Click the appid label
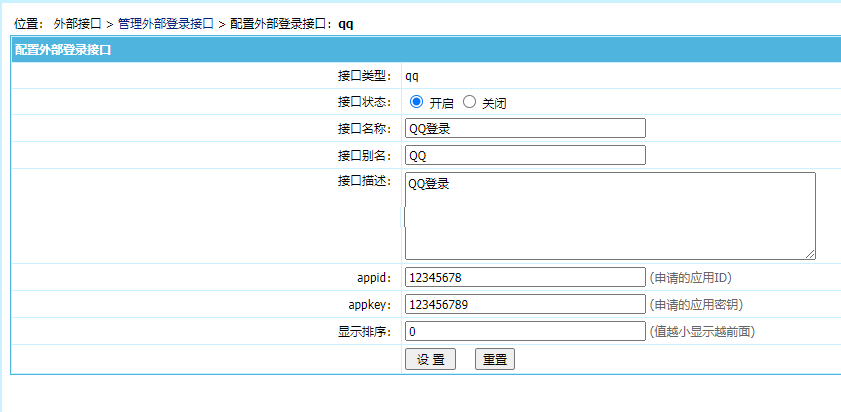 (x=375, y=278)
